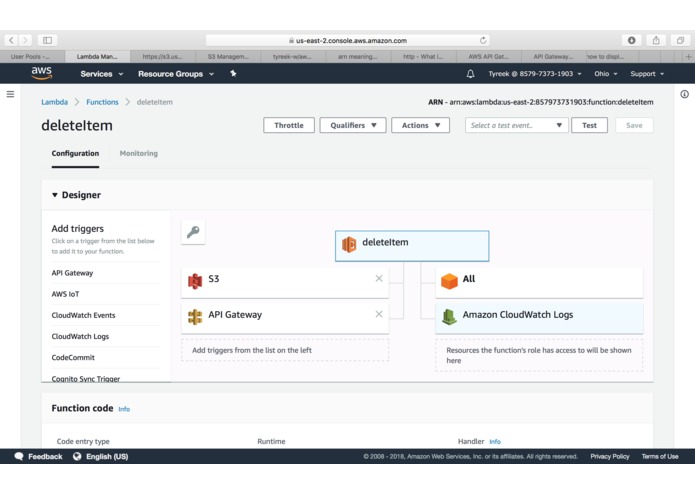Open Safari downloads icon

coord(631,40)
